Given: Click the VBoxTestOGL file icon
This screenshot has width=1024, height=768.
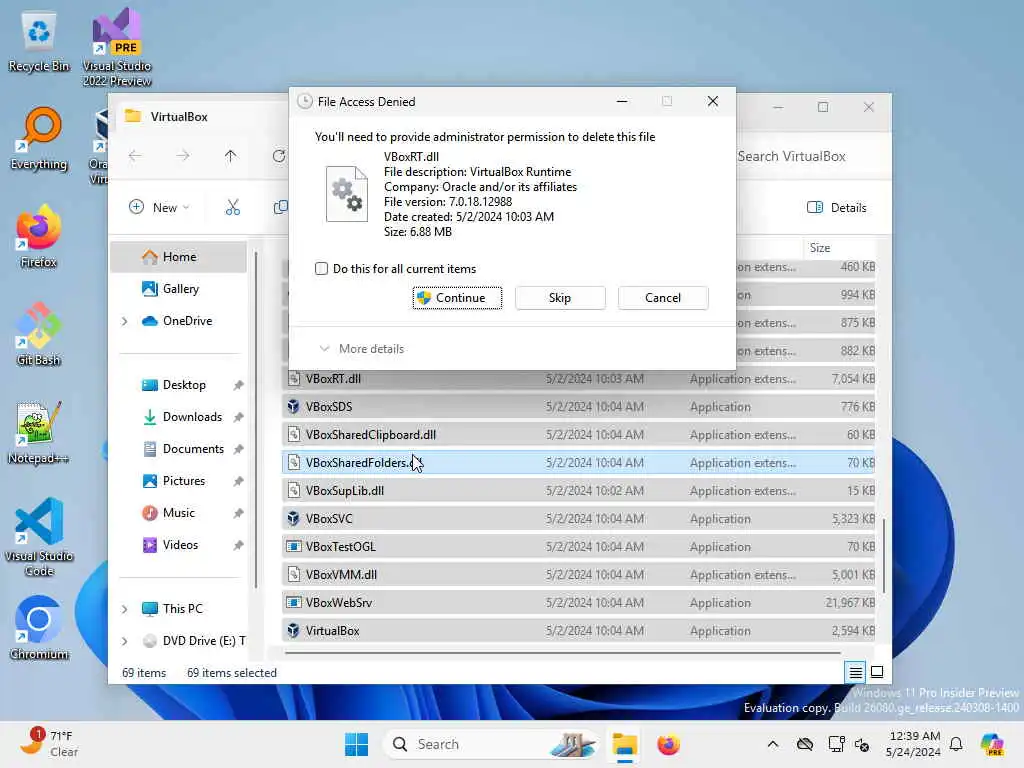Looking at the screenshot, I should (294, 547).
